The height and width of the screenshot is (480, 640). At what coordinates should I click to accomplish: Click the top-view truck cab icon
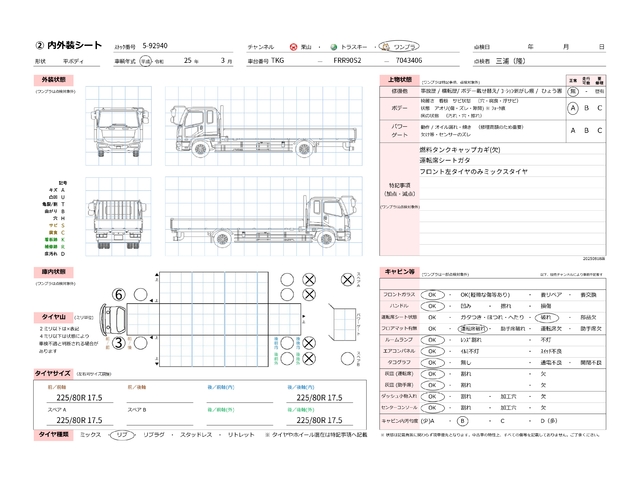[112, 320]
